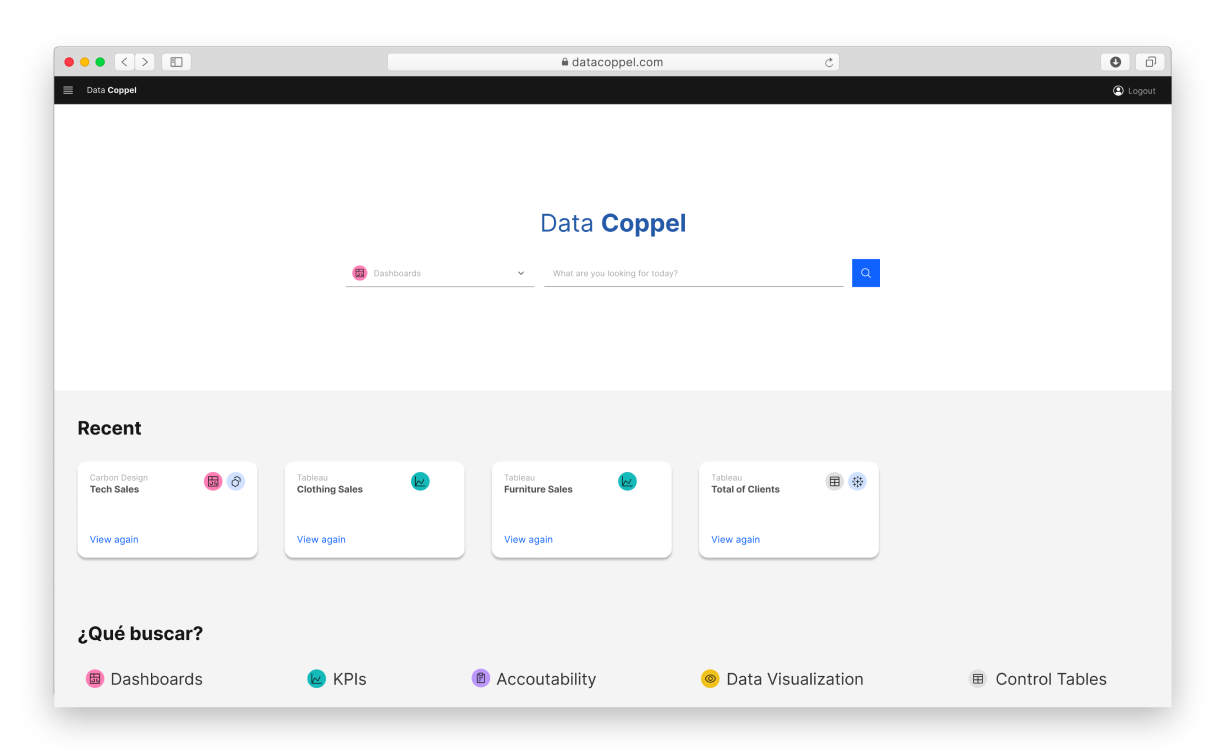Click the blue search magnifier button
The image size is (1226, 752).
pyautogui.click(x=865, y=273)
